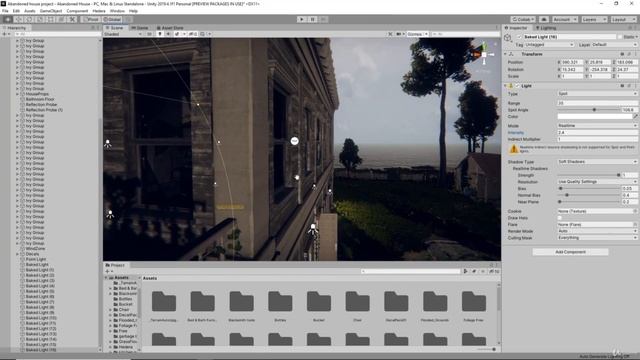Screen dimensions: 640x360
Task: Toggle the Baked Light (16) active checkbox
Action: [519, 37]
